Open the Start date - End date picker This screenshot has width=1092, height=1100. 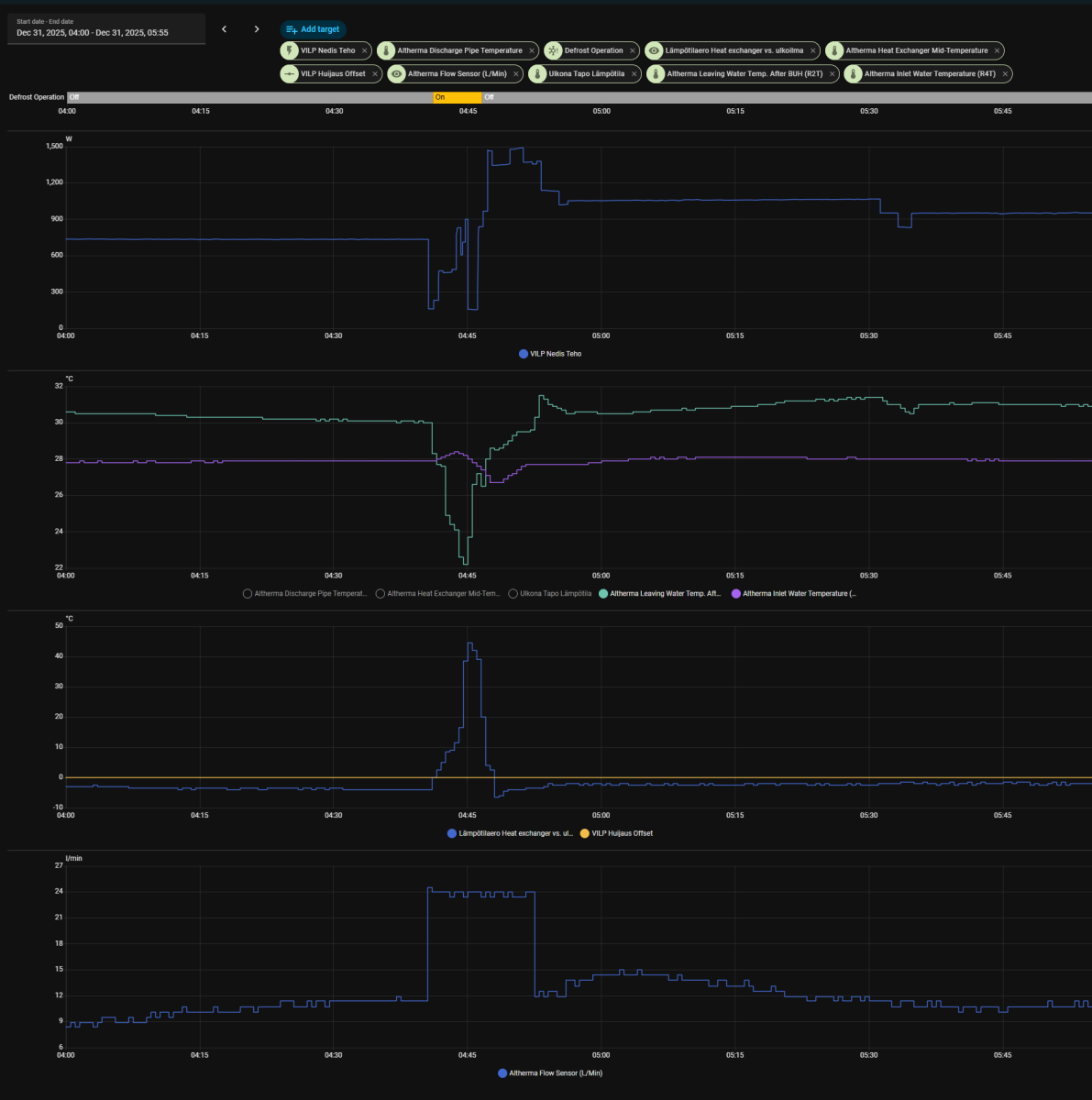105,28
